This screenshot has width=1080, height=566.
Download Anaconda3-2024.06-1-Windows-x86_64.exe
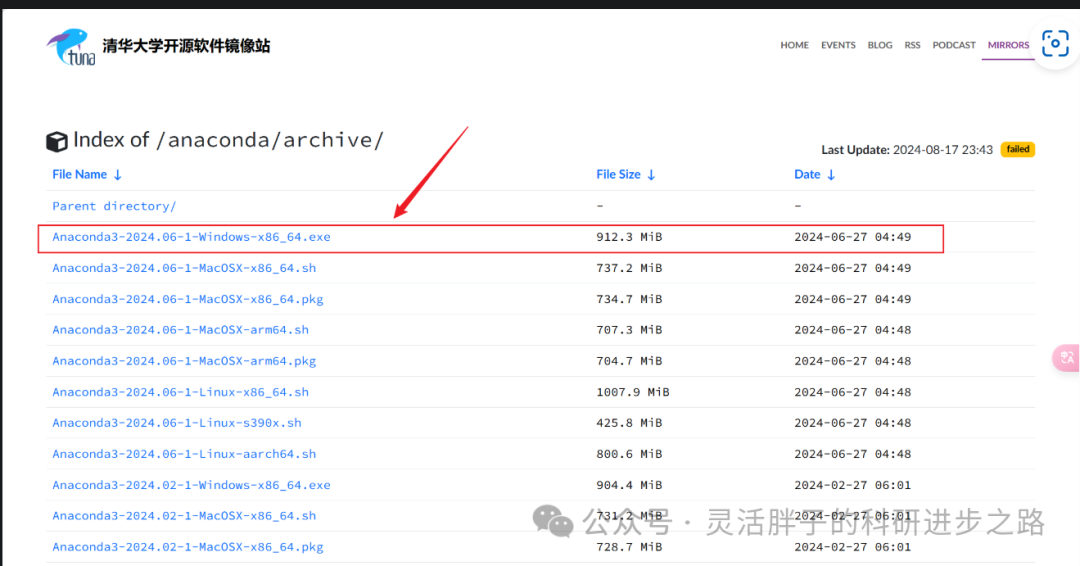191,237
